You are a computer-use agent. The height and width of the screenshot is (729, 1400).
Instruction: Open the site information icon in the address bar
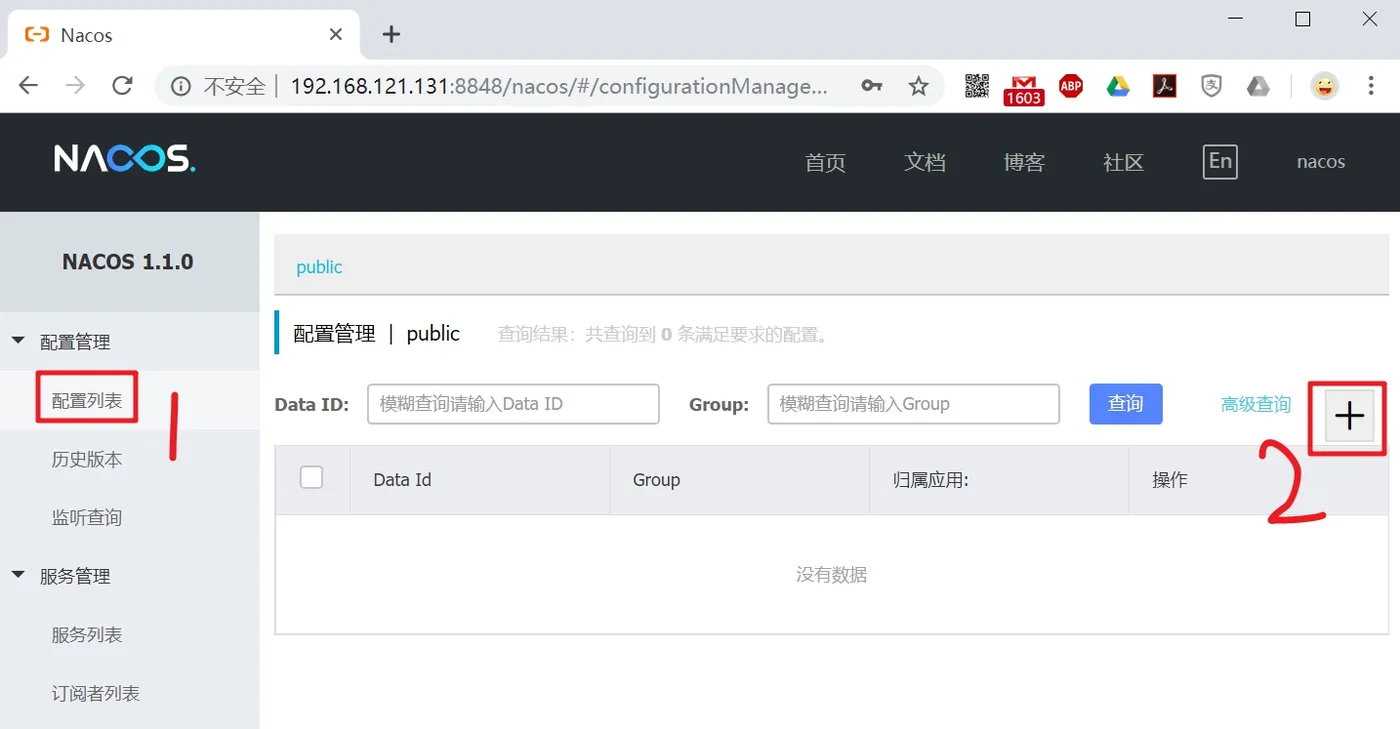tap(181, 87)
